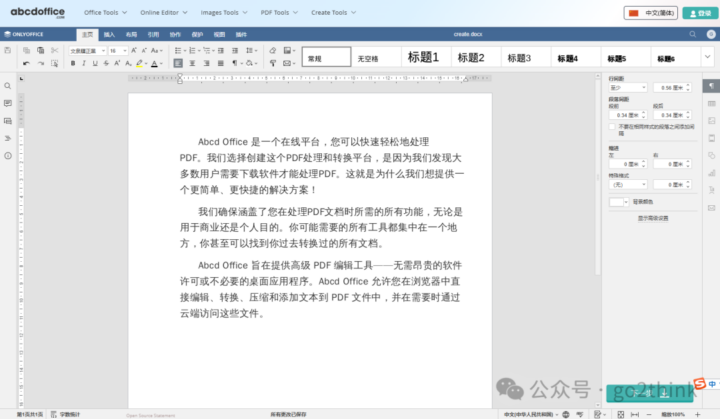The width and height of the screenshot is (720, 419).
Task: Click the mail merge envelope icon
Action: tap(287, 63)
